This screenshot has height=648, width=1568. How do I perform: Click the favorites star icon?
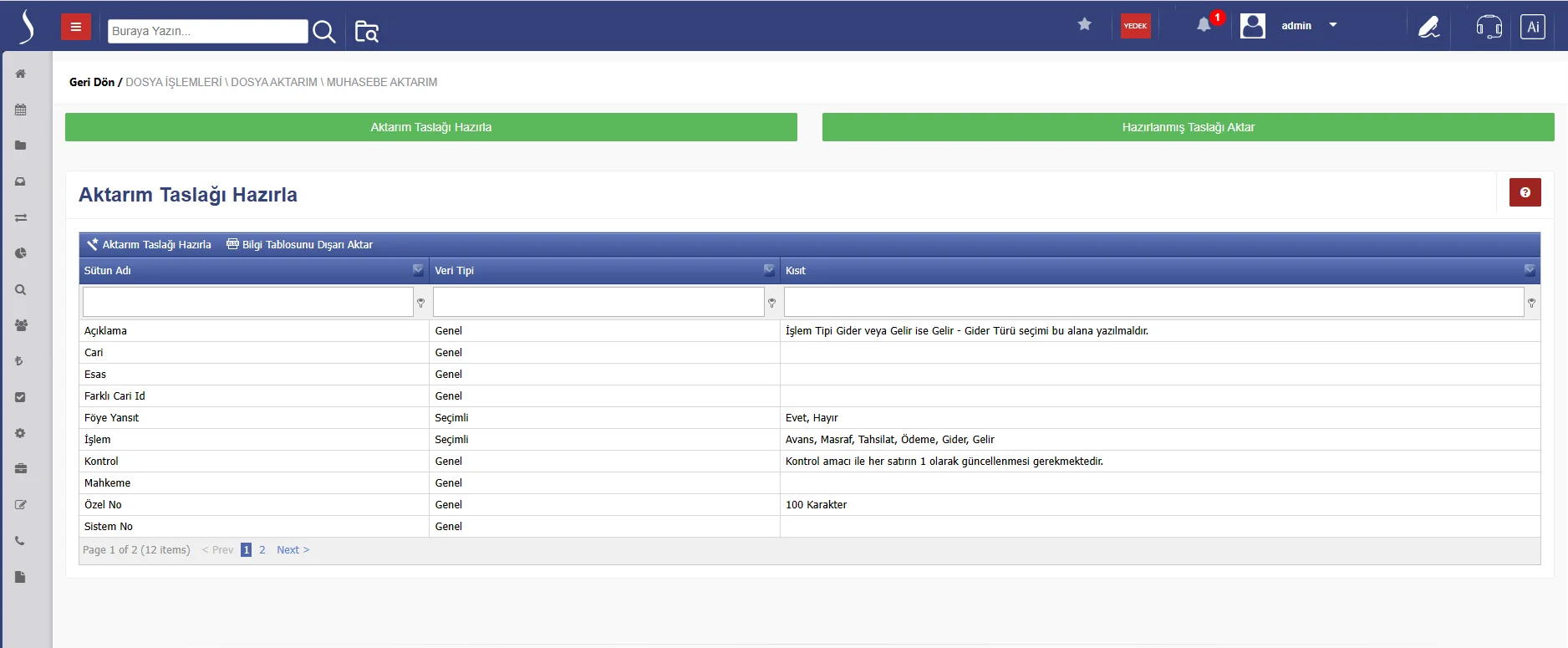1085,24
